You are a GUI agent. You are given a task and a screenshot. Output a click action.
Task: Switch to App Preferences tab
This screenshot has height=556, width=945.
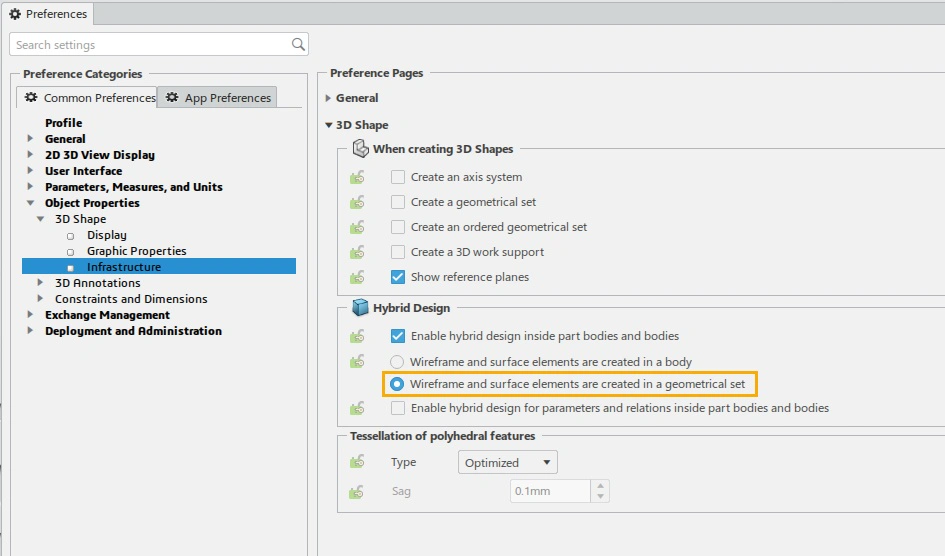point(217,98)
